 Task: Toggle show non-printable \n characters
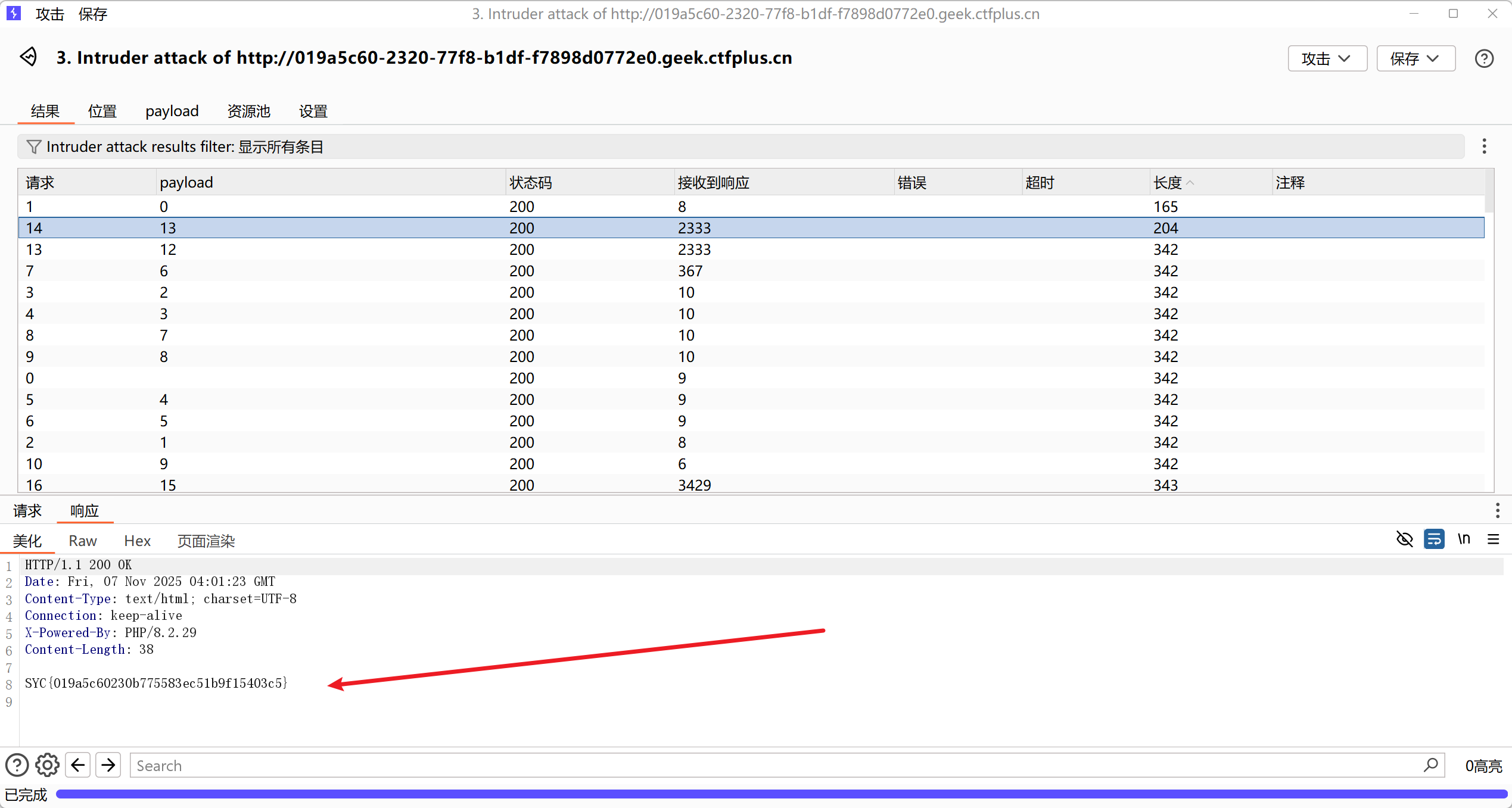tap(1464, 539)
